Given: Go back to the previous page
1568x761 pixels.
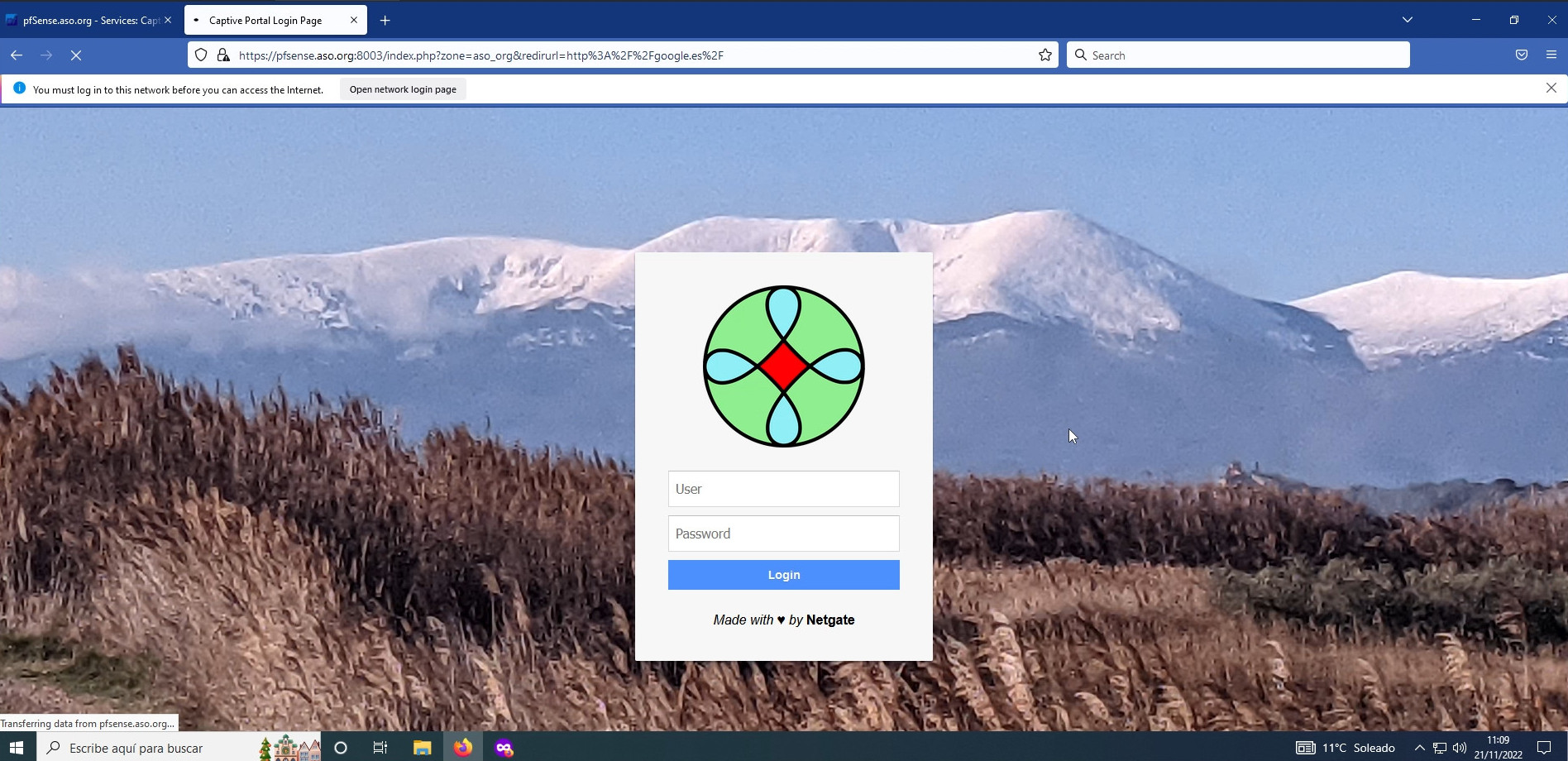Looking at the screenshot, I should 17,55.
